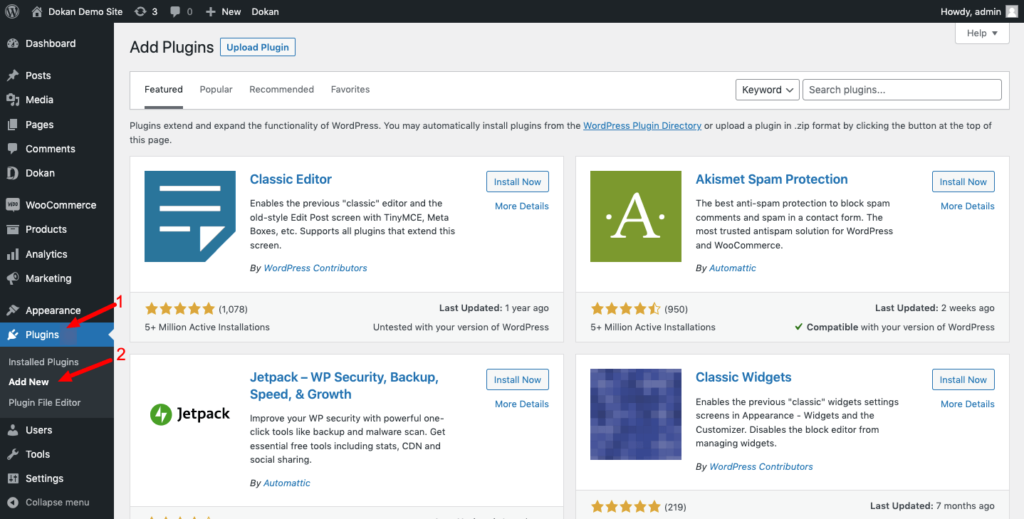Image resolution: width=1024 pixels, height=519 pixels.
Task: Click the Marketing megaphone icon
Action: pyautogui.click(x=12, y=278)
